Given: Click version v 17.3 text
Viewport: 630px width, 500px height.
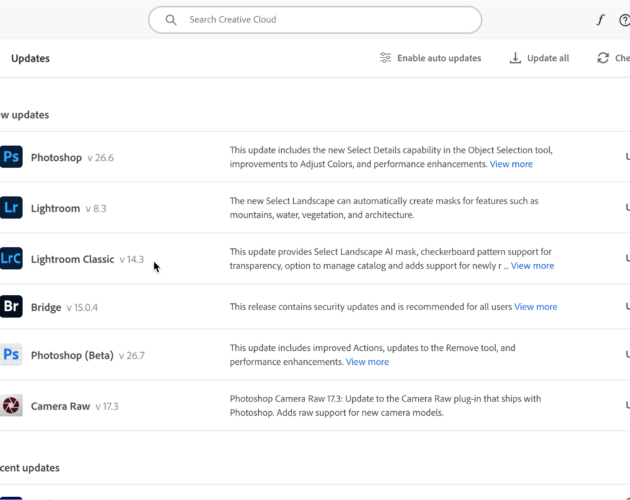Looking at the screenshot, I should [107, 406].
